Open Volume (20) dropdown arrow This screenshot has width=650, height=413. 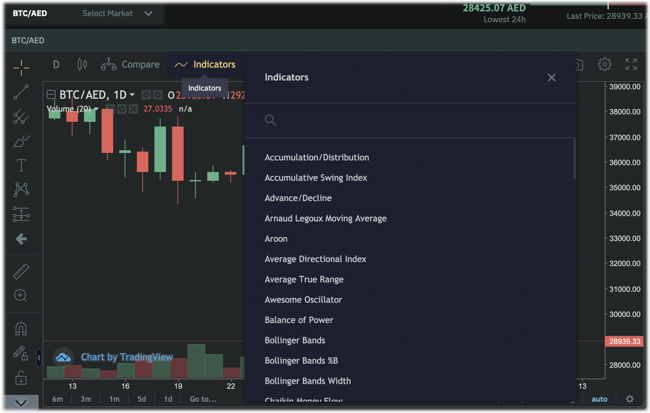[x=96, y=109]
